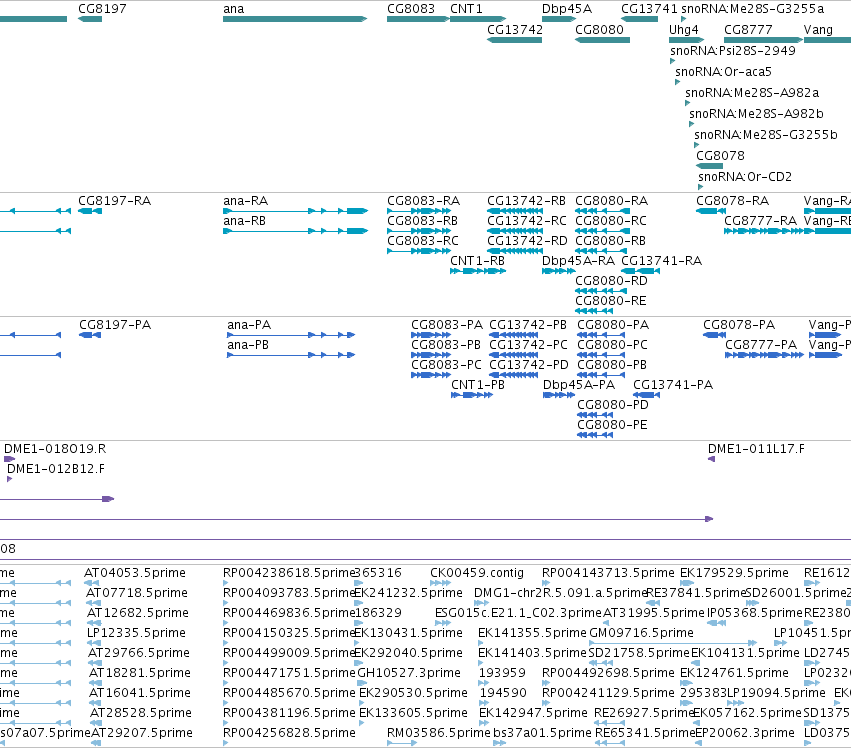
Task: Click the Dbp45A-PA protein label
Action: pos(579,384)
